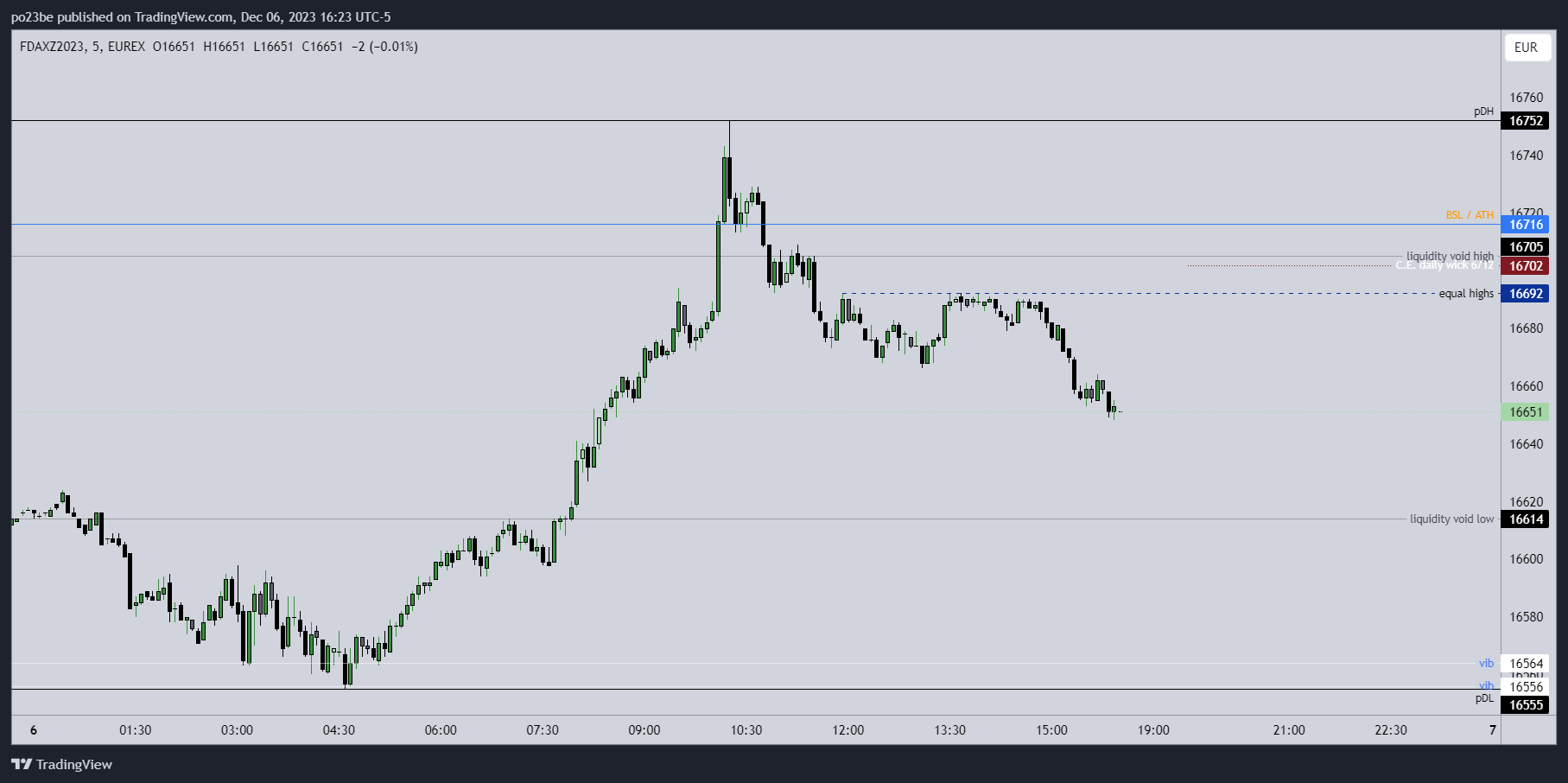The width and height of the screenshot is (1568, 783).
Task: Click the 10:30 time axis label
Action: [746, 730]
